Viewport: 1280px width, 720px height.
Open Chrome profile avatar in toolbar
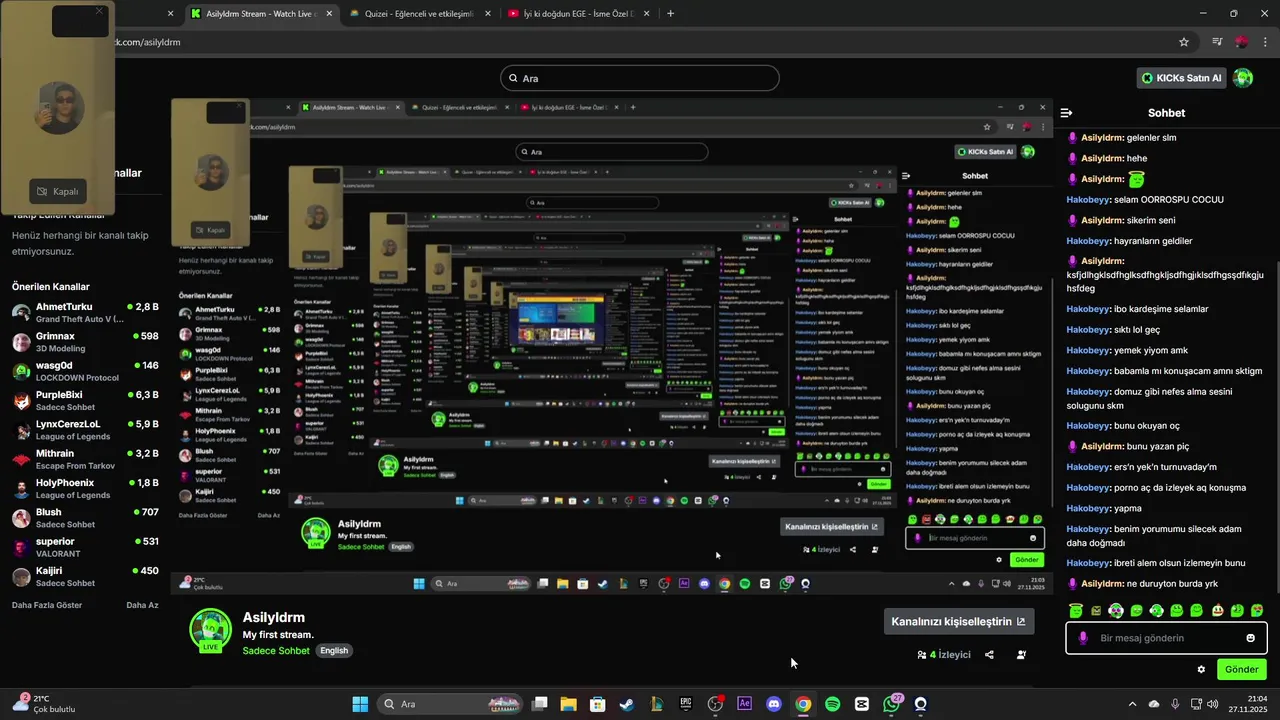(1241, 42)
